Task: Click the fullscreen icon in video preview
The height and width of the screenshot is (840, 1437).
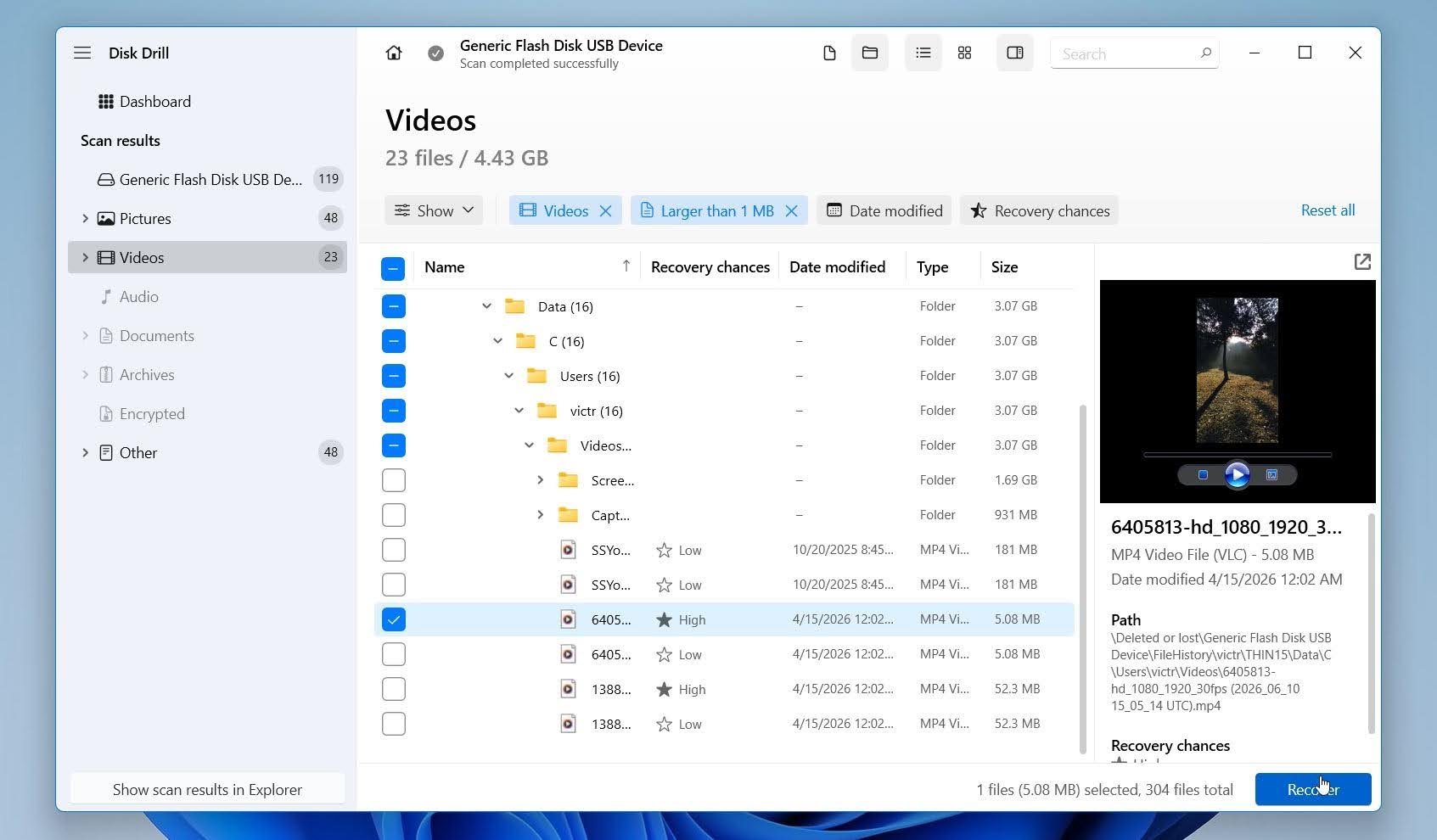Action: (1271, 475)
